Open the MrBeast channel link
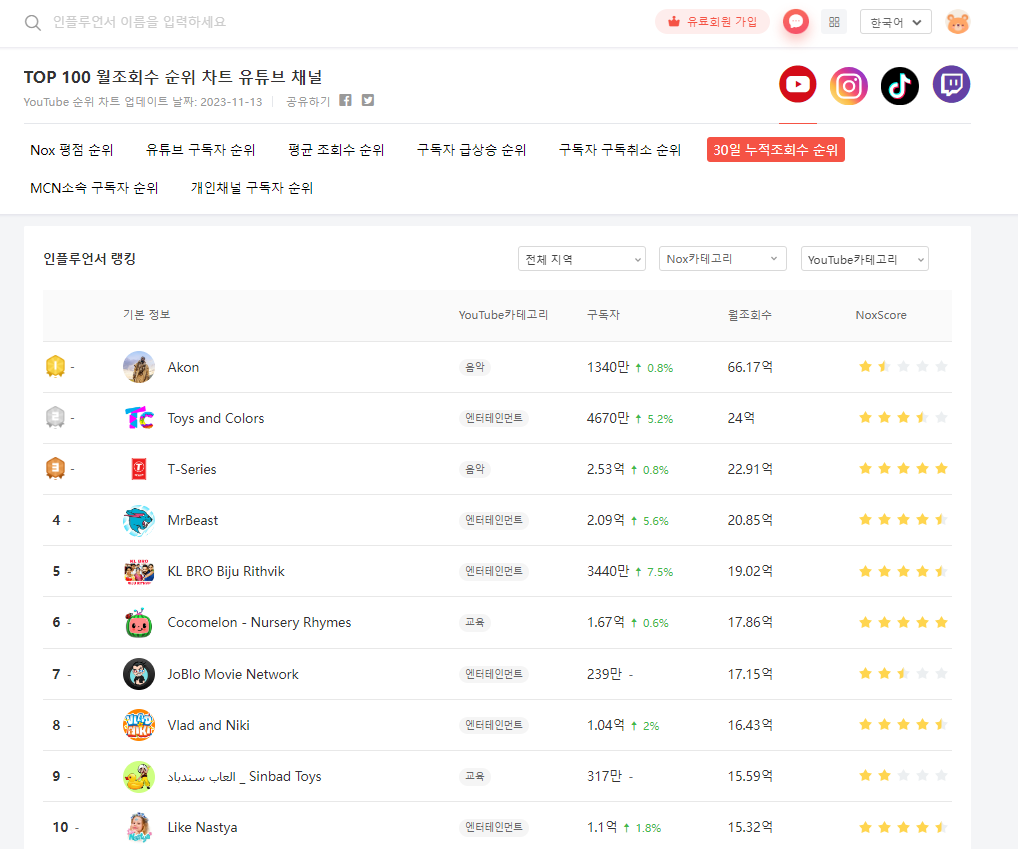The width and height of the screenshot is (1018, 849). pyautogui.click(x=193, y=521)
